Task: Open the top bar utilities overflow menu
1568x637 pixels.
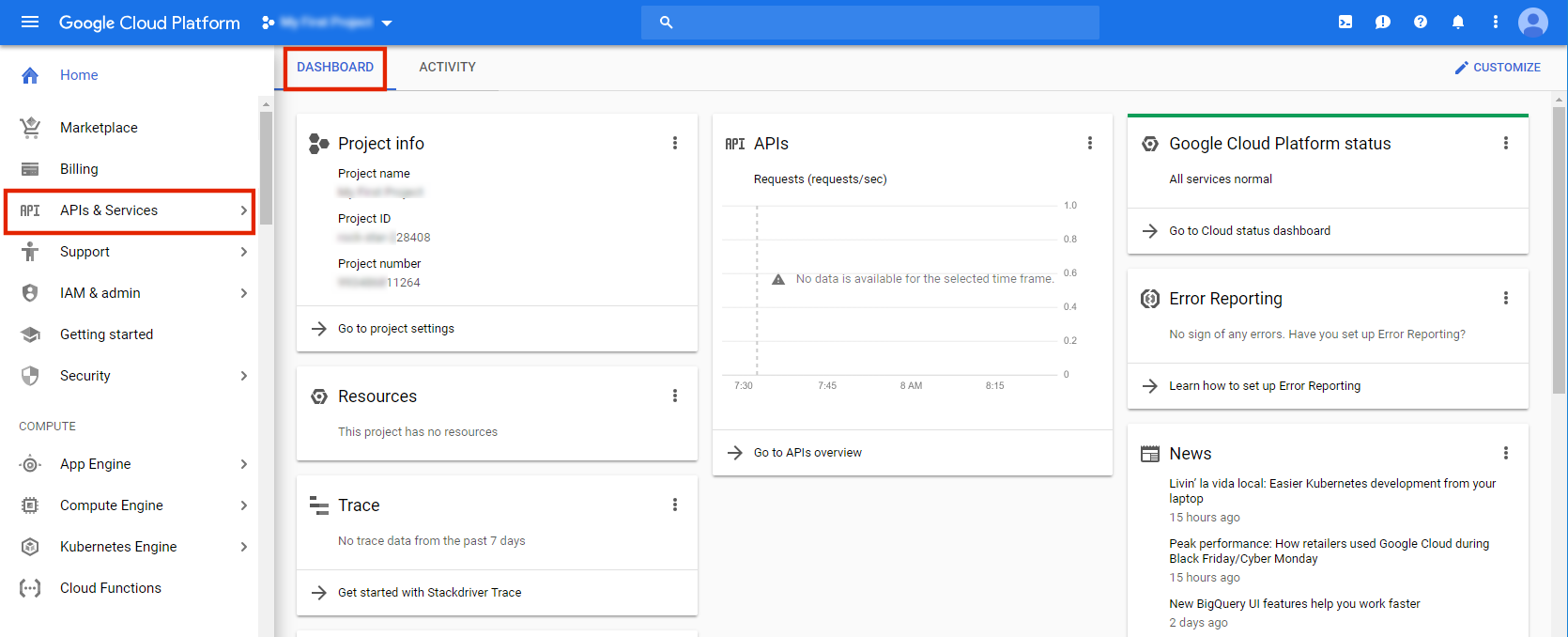Action: click(x=1496, y=22)
